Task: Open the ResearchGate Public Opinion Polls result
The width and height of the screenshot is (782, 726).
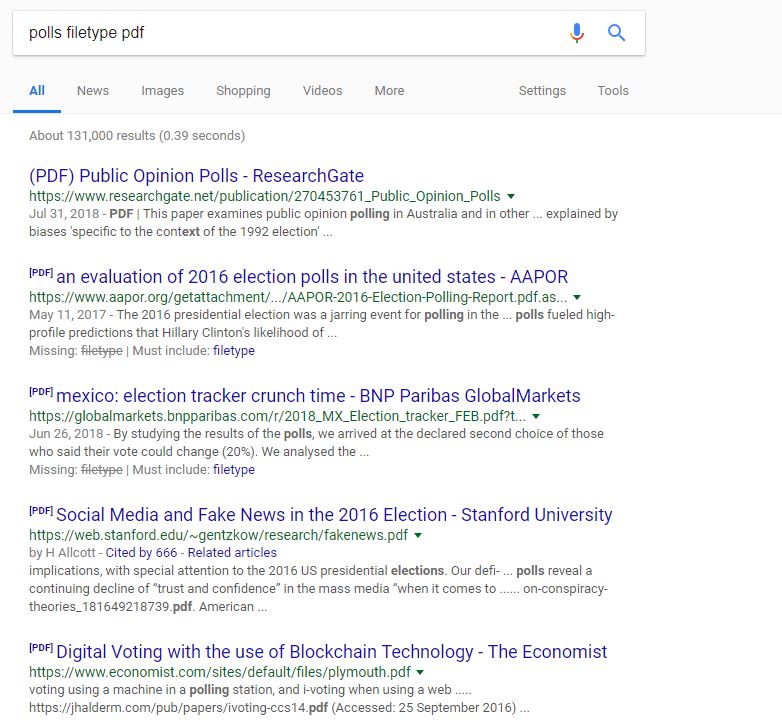Action: point(196,176)
